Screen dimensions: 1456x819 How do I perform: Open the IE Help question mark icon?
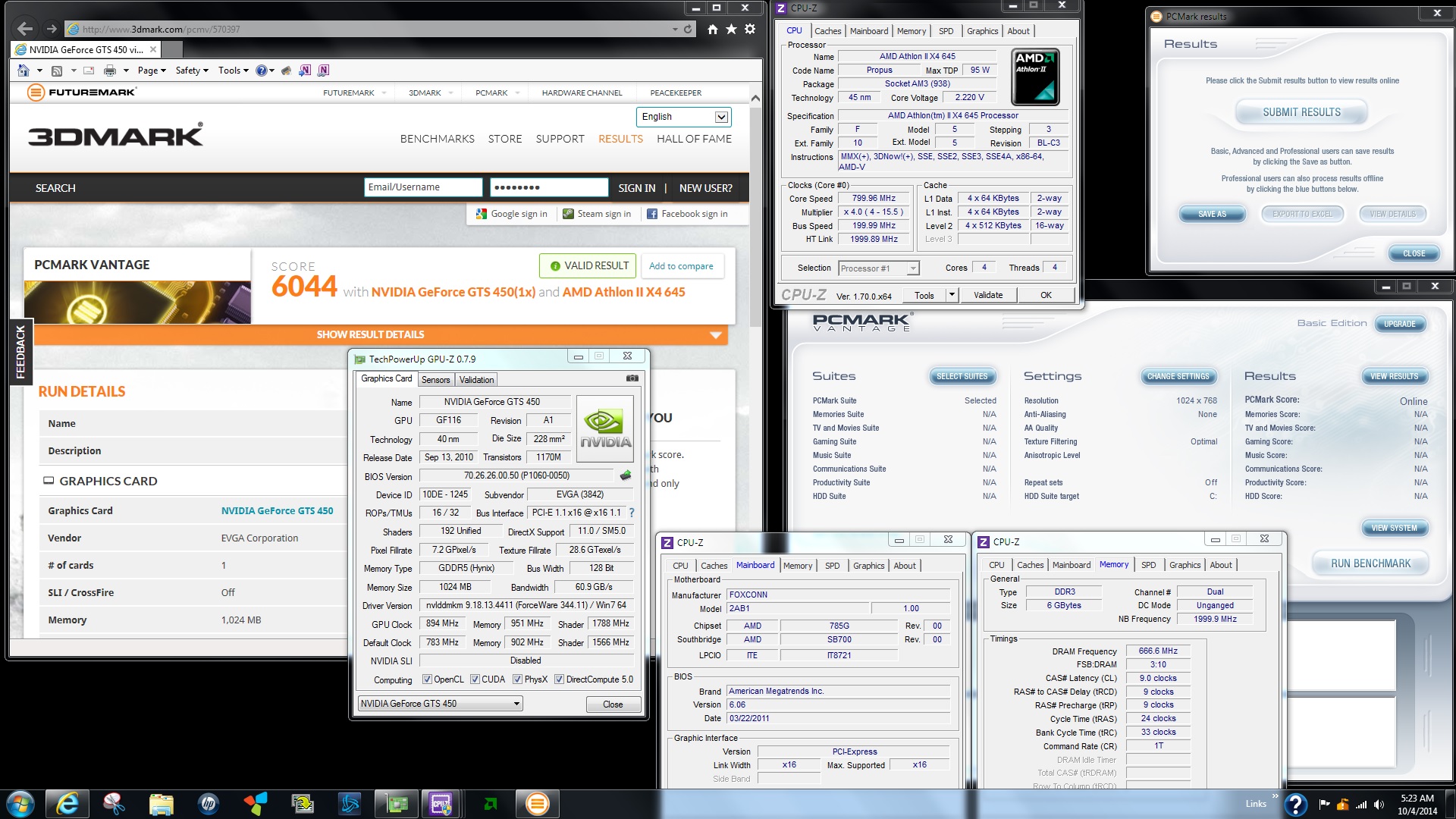point(262,71)
